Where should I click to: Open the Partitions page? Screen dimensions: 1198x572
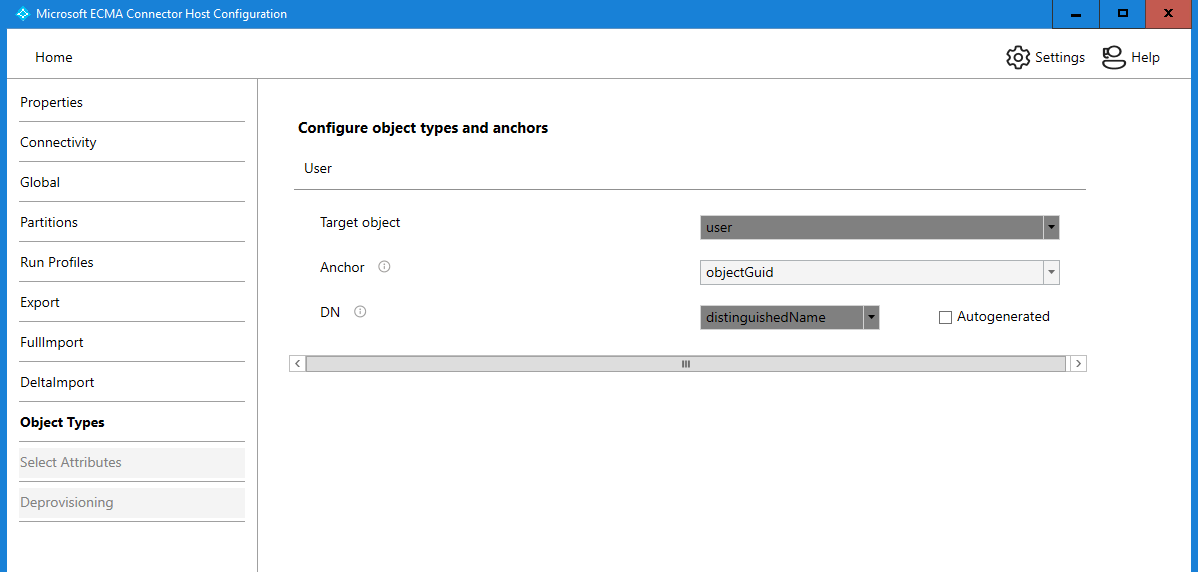(x=49, y=223)
